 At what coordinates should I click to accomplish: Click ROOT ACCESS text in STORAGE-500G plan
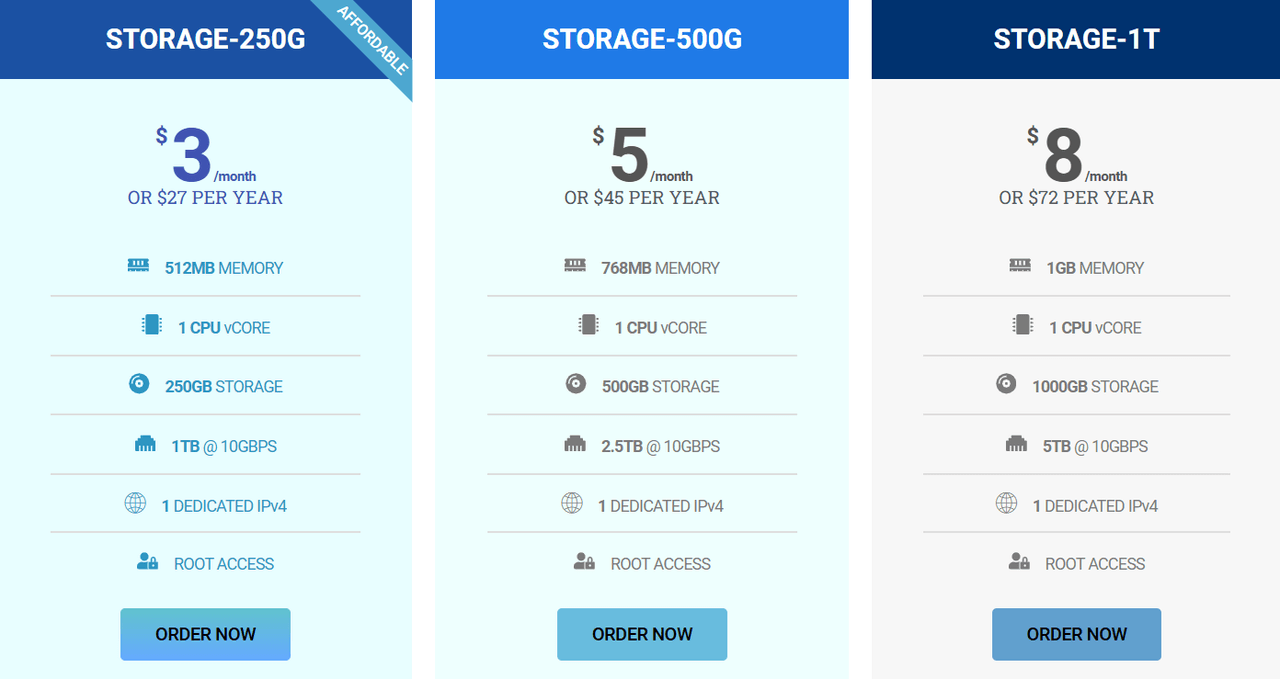(660, 564)
